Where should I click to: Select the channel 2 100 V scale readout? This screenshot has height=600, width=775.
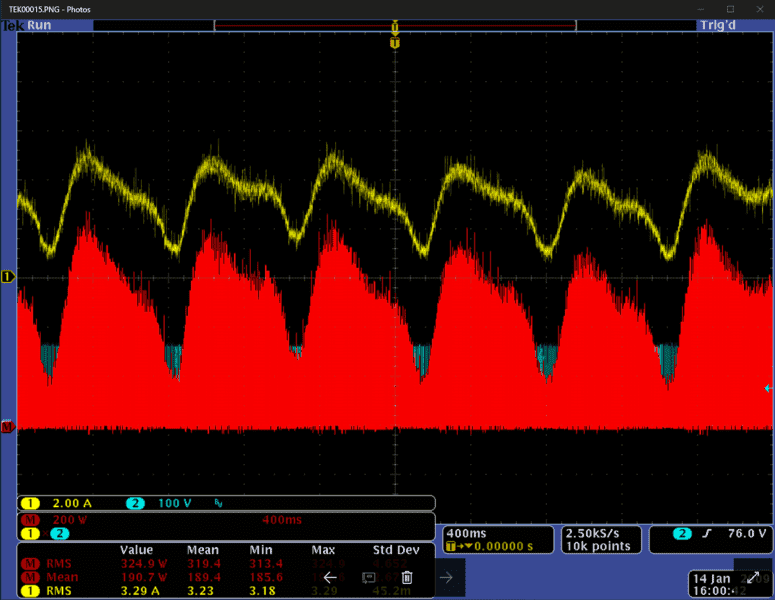pos(165,503)
